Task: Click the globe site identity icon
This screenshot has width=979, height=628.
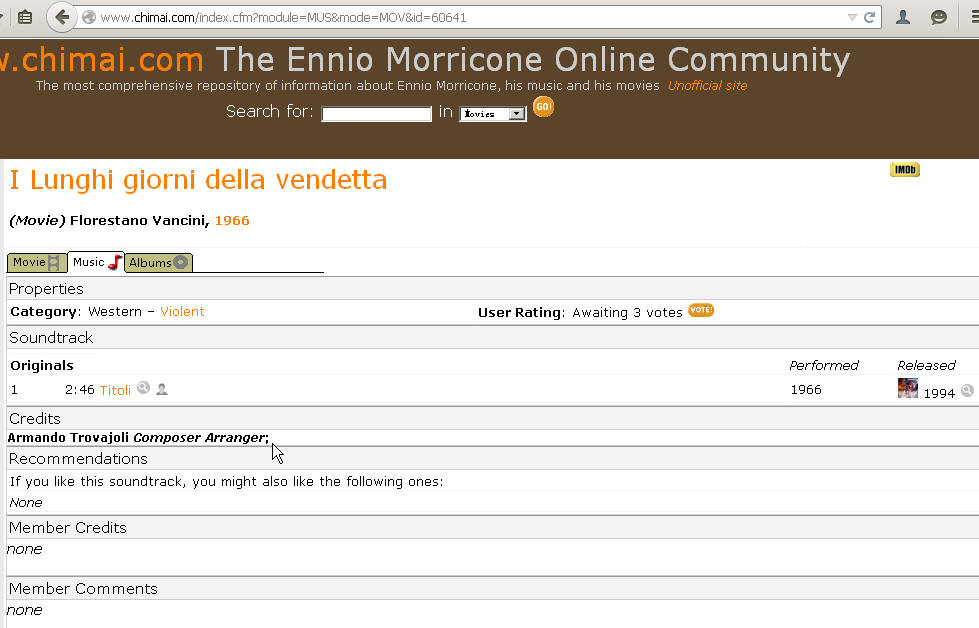Action: tap(89, 17)
